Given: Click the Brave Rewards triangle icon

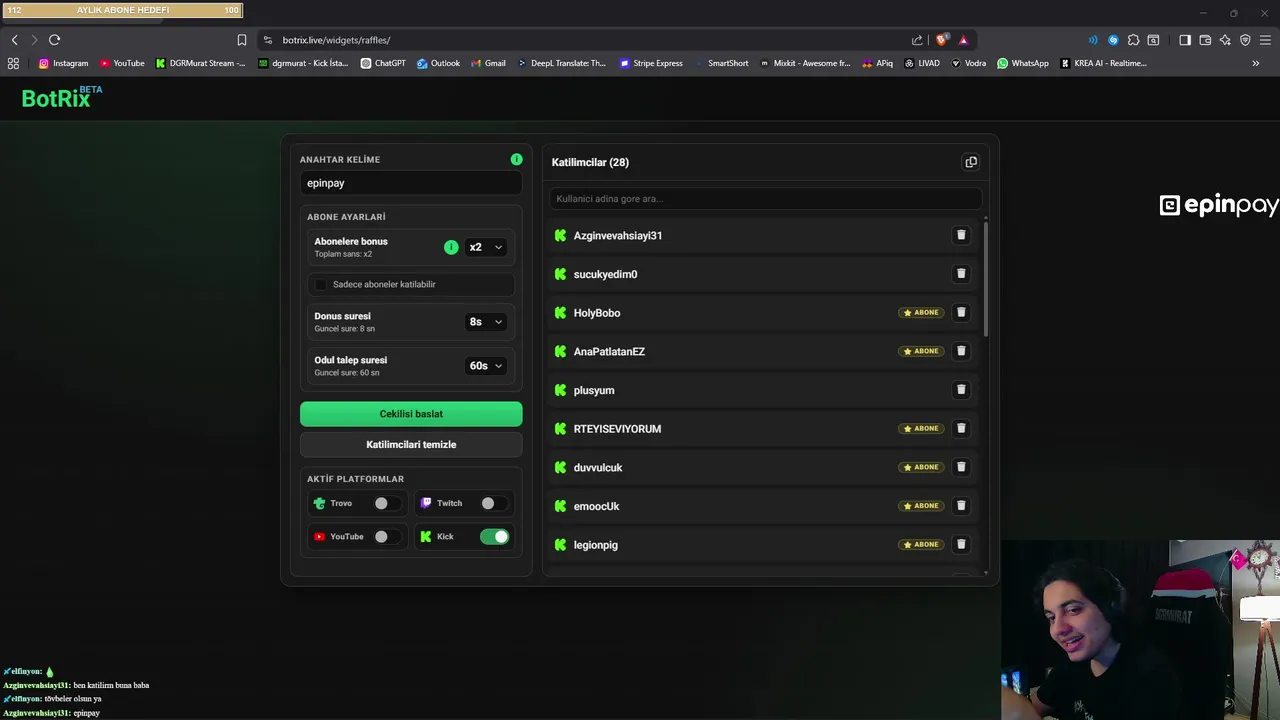Looking at the screenshot, I should (x=963, y=40).
